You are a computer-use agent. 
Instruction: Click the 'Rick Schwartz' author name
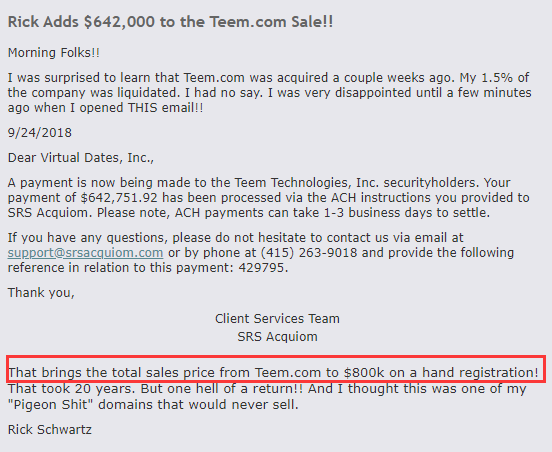[x=50, y=429]
